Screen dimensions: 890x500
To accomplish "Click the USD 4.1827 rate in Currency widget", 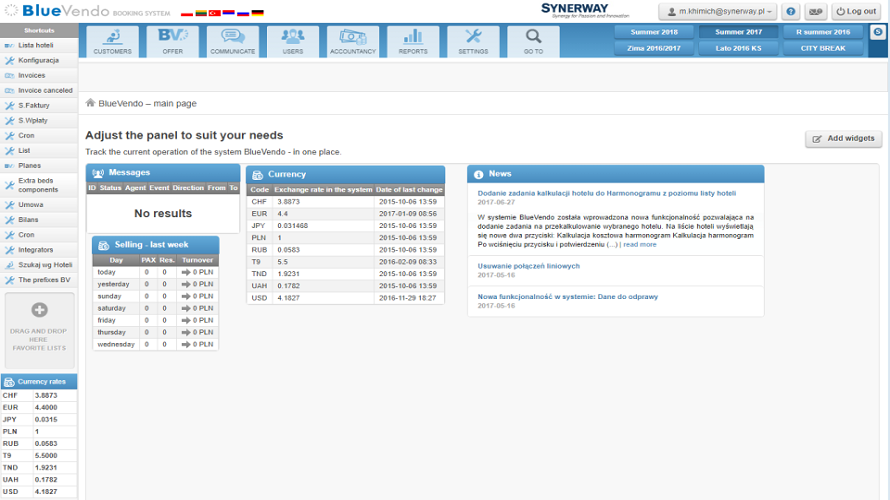I will pyautogui.click(x=288, y=298).
